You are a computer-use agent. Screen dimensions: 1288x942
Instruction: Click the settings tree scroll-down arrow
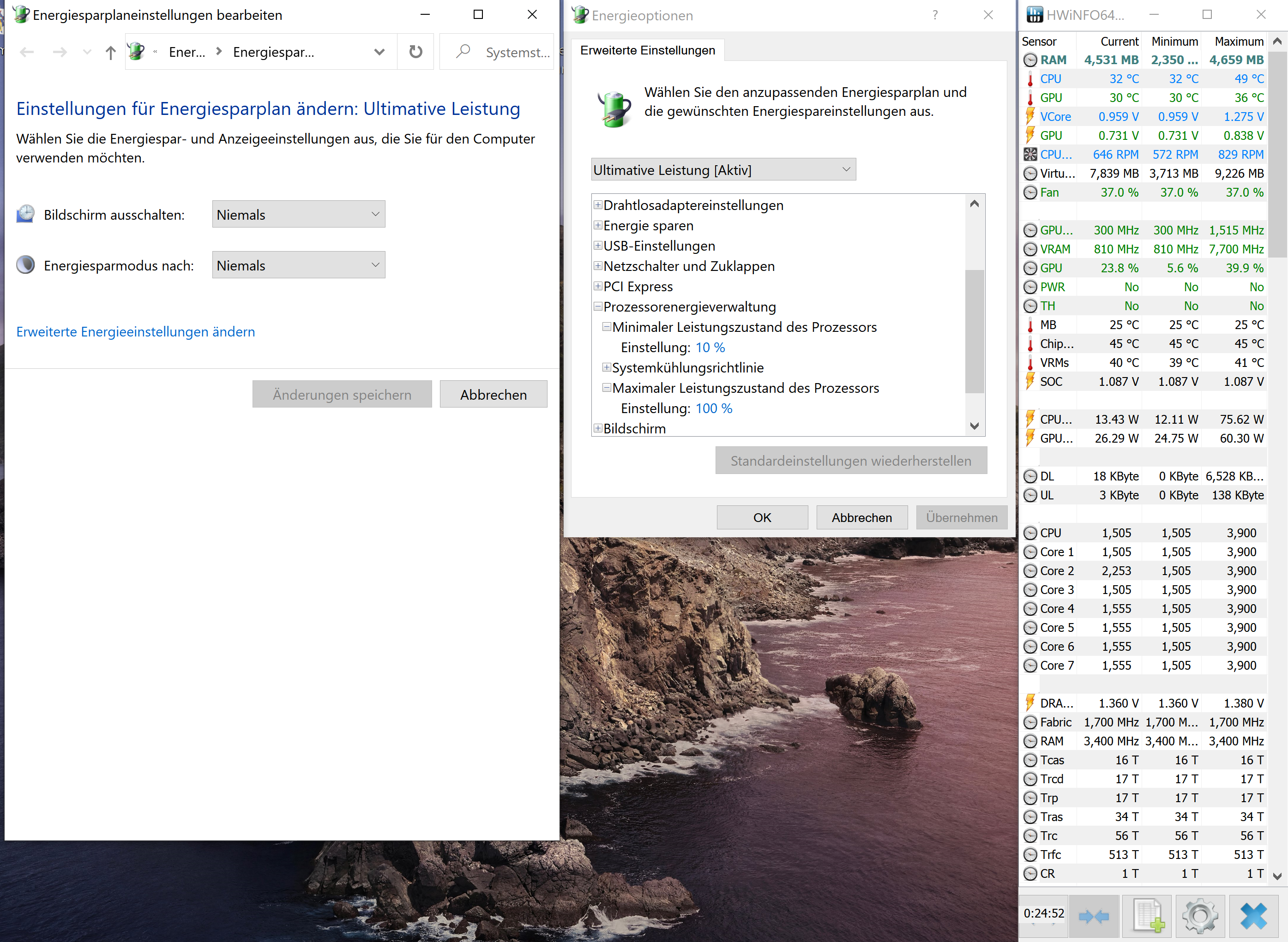pos(974,426)
